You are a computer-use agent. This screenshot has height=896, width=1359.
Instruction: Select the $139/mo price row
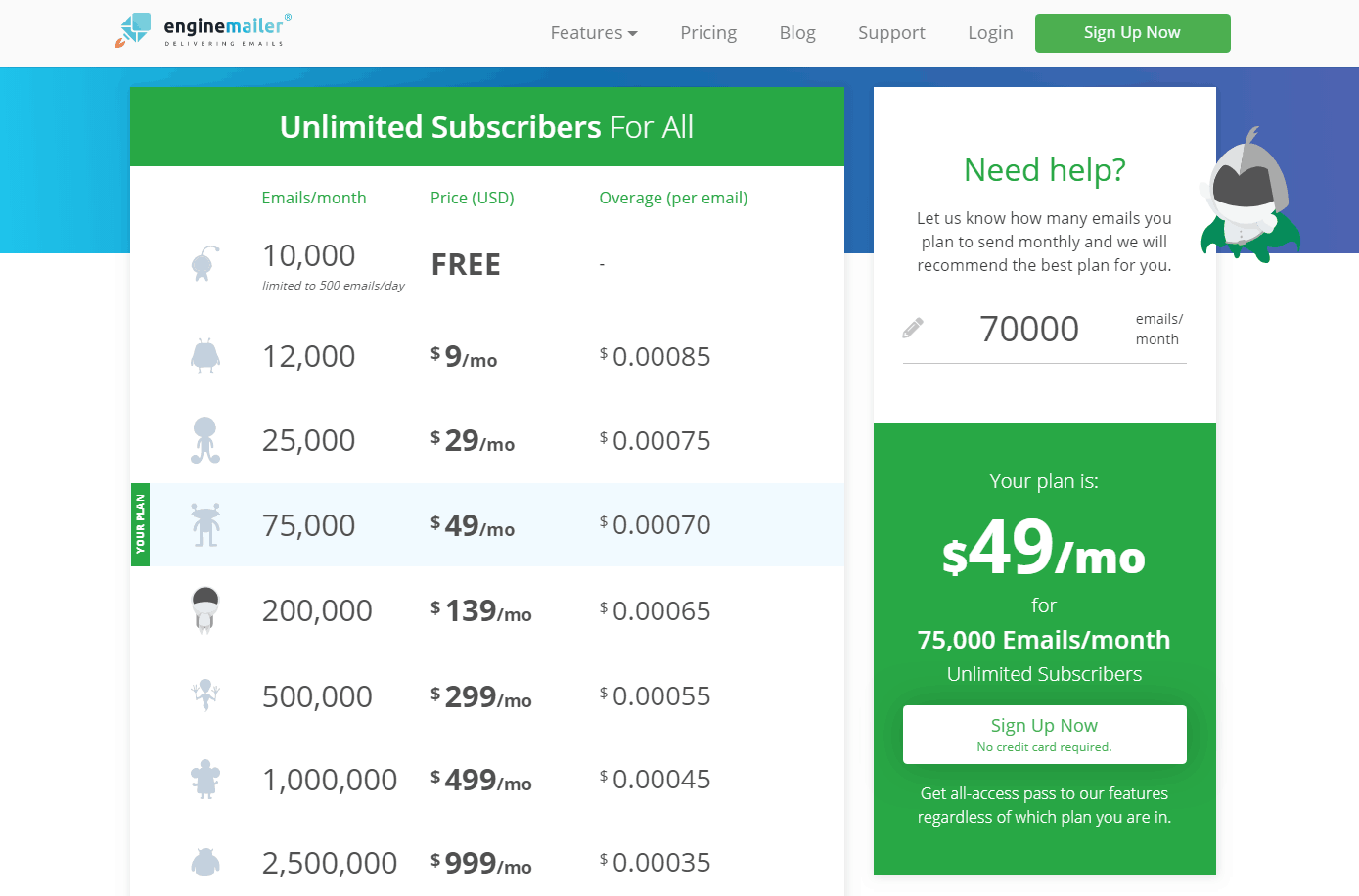click(487, 610)
